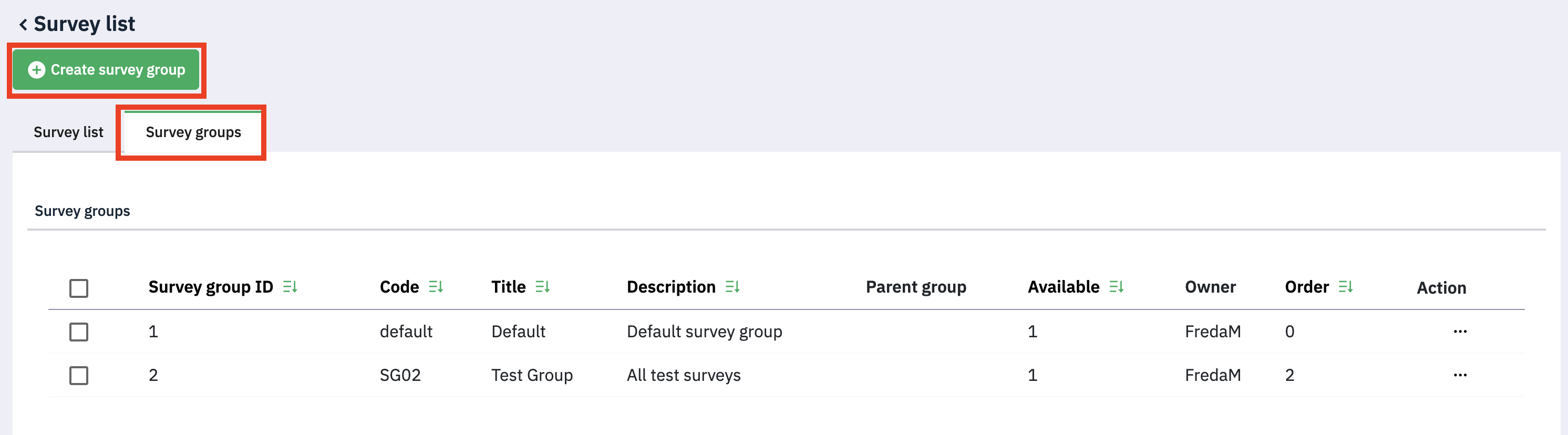1568x435 pixels.
Task: Click the Test Group title cell
Action: click(x=532, y=375)
